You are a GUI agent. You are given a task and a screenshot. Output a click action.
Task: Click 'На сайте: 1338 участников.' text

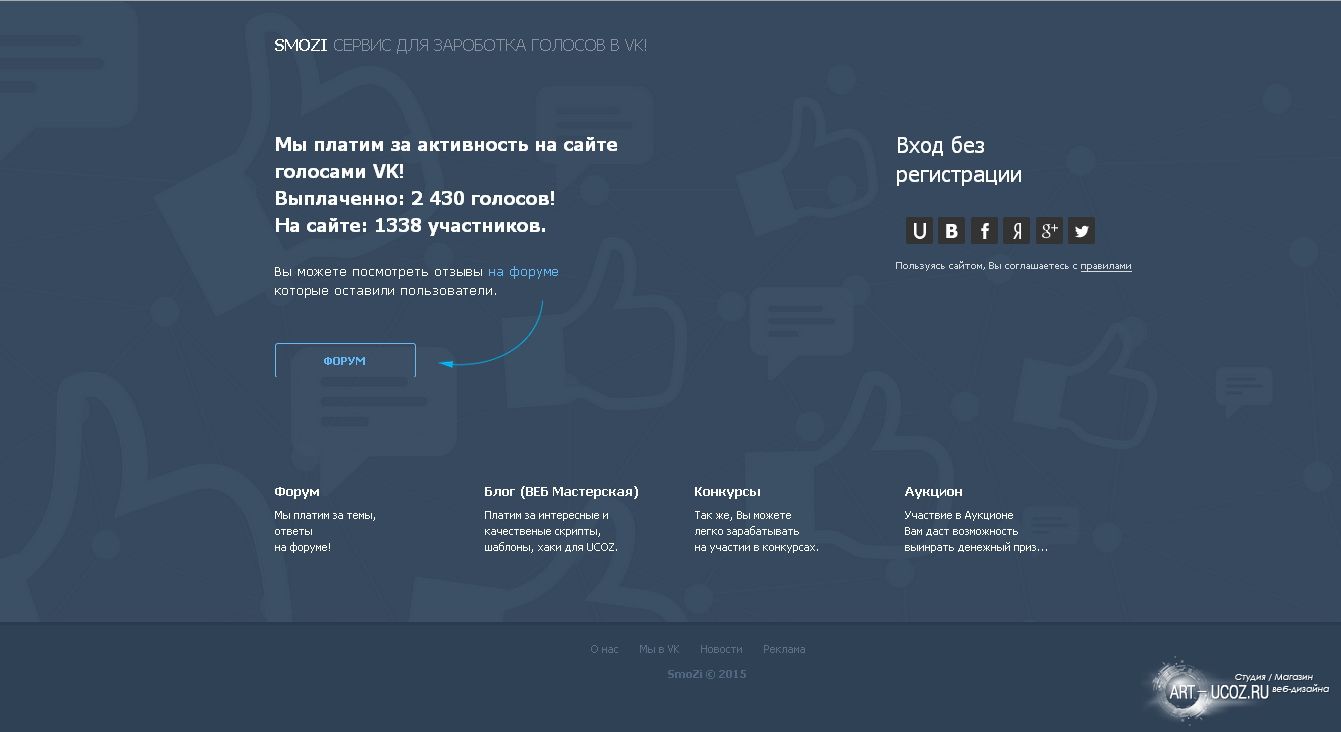click(x=411, y=226)
